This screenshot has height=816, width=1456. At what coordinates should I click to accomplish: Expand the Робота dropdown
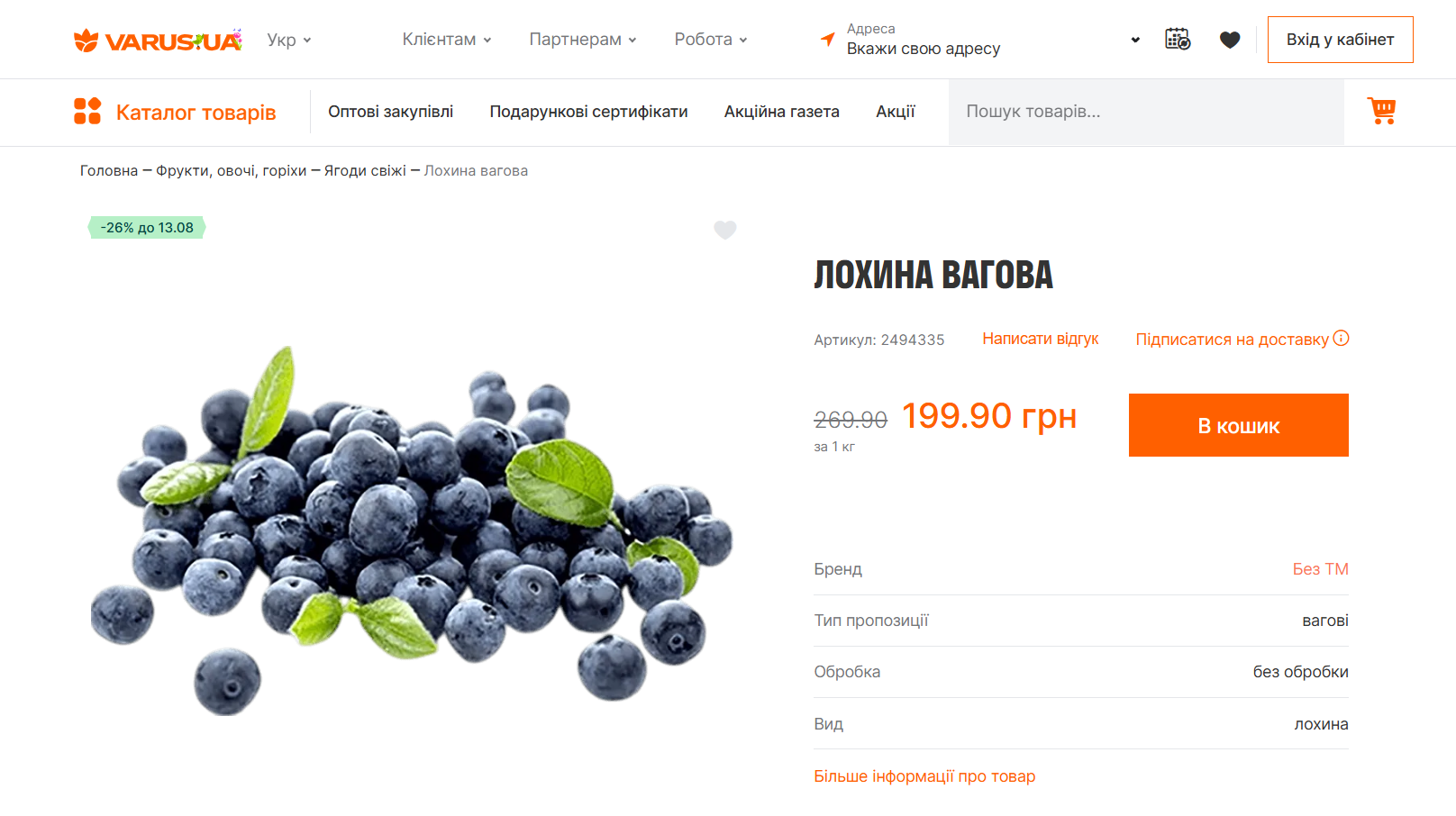click(x=711, y=40)
